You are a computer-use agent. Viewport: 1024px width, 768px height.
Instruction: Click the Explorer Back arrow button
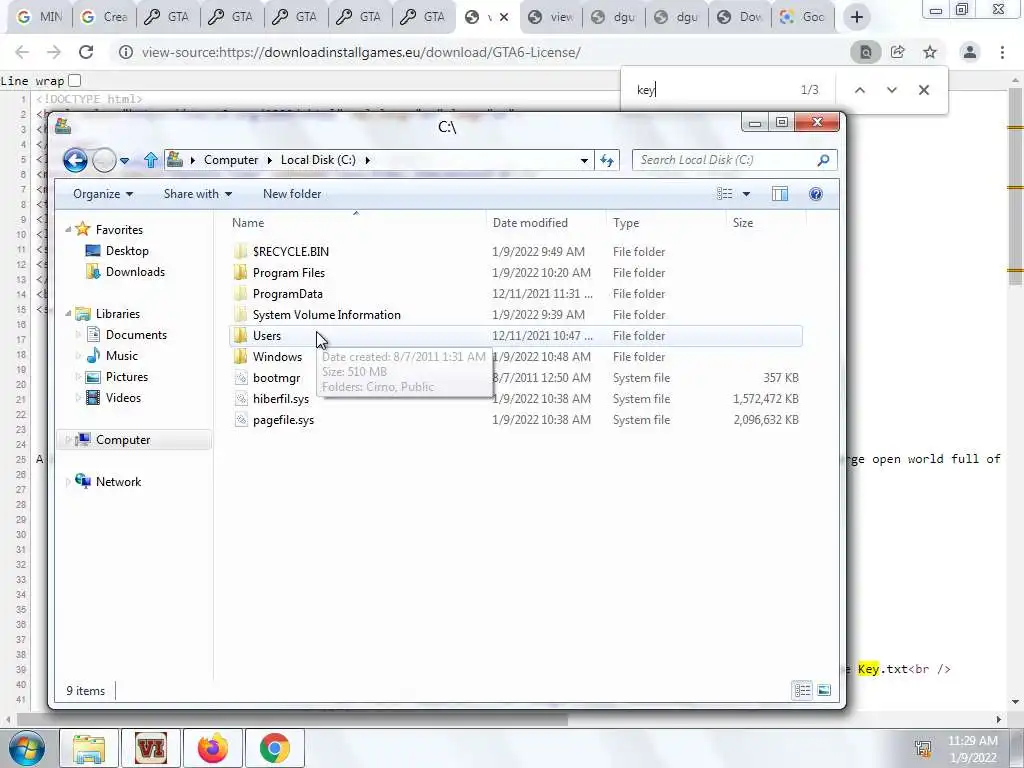[75, 160]
